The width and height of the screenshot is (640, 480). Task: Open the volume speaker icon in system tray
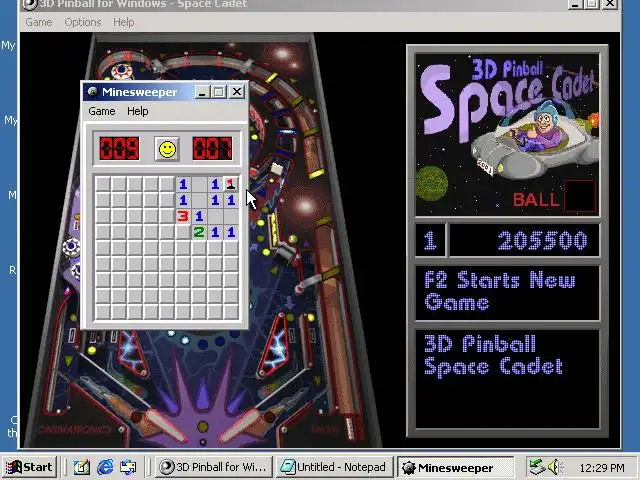pos(554,467)
